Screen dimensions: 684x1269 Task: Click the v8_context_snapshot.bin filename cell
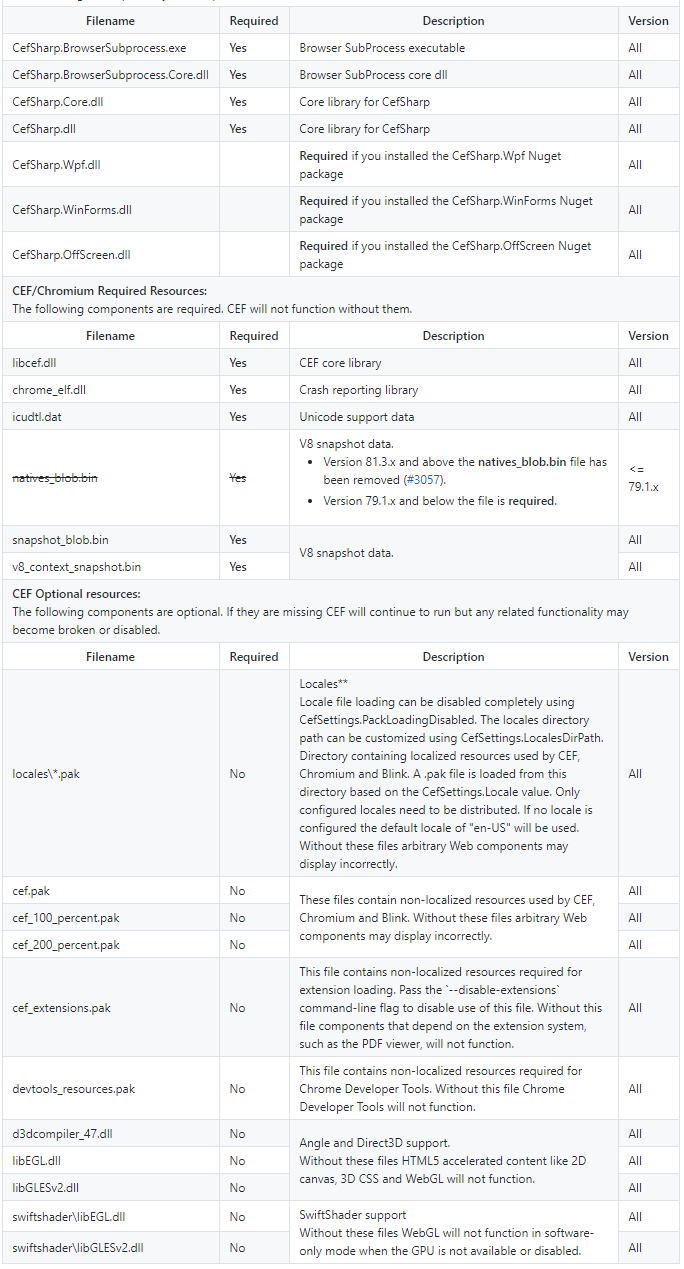[77, 567]
